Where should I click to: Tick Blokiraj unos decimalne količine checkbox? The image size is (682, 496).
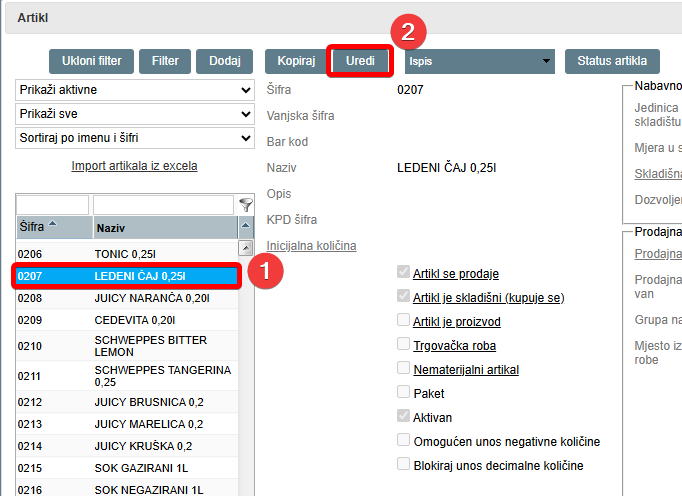(403, 464)
